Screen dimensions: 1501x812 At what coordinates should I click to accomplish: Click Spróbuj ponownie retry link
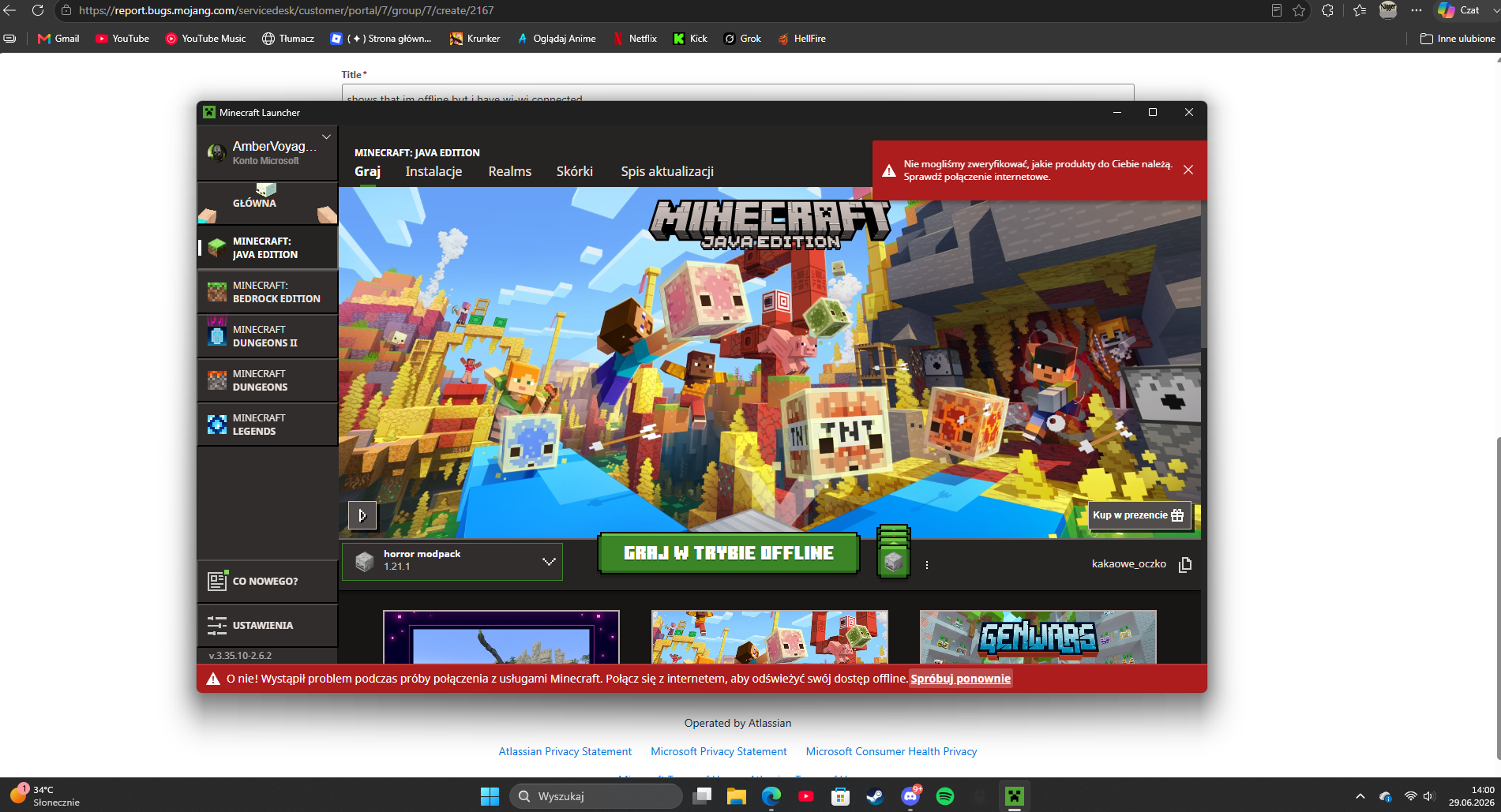pos(960,679)
